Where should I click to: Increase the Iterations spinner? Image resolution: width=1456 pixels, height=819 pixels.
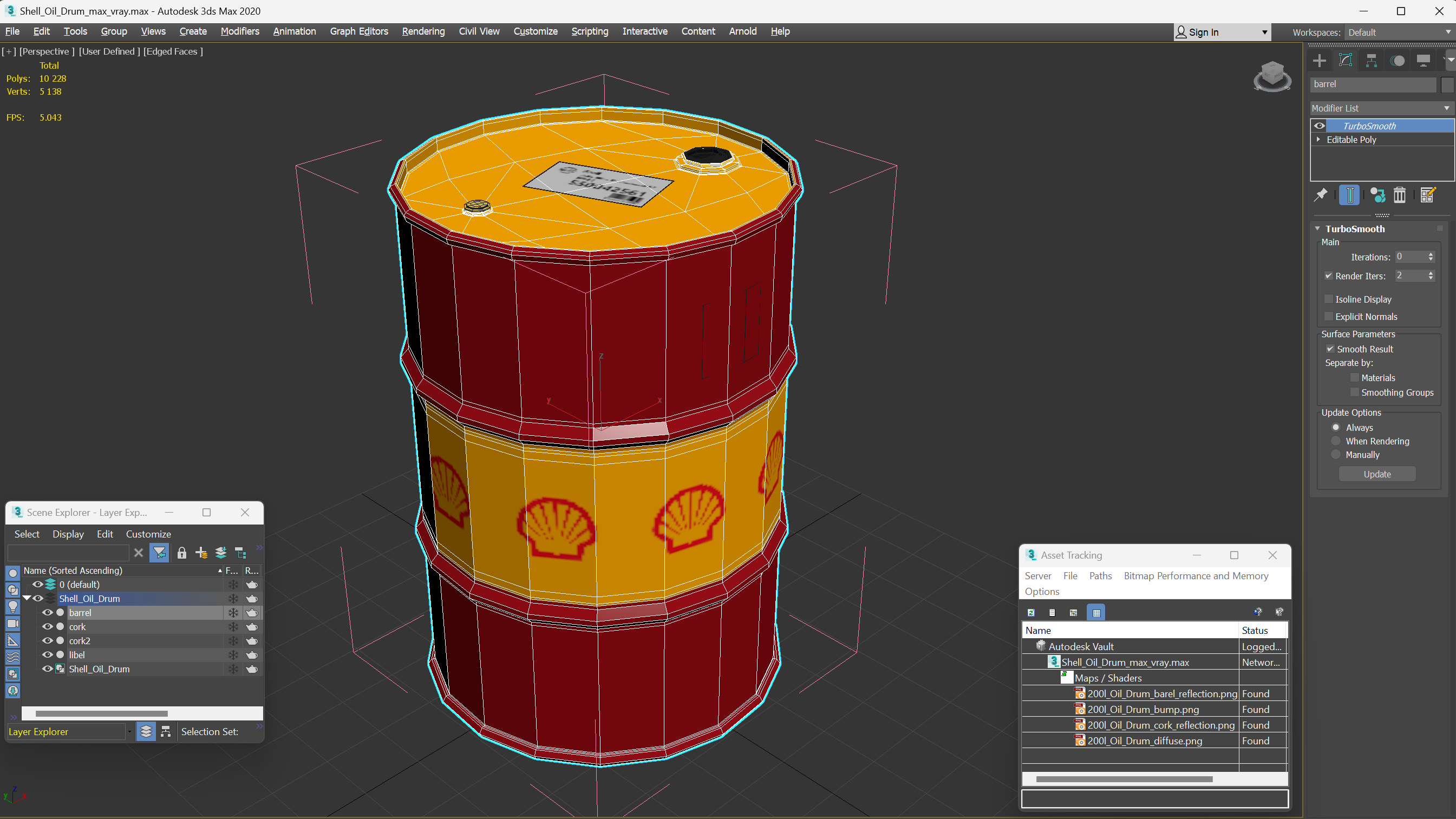click(x=1431, y=254)
